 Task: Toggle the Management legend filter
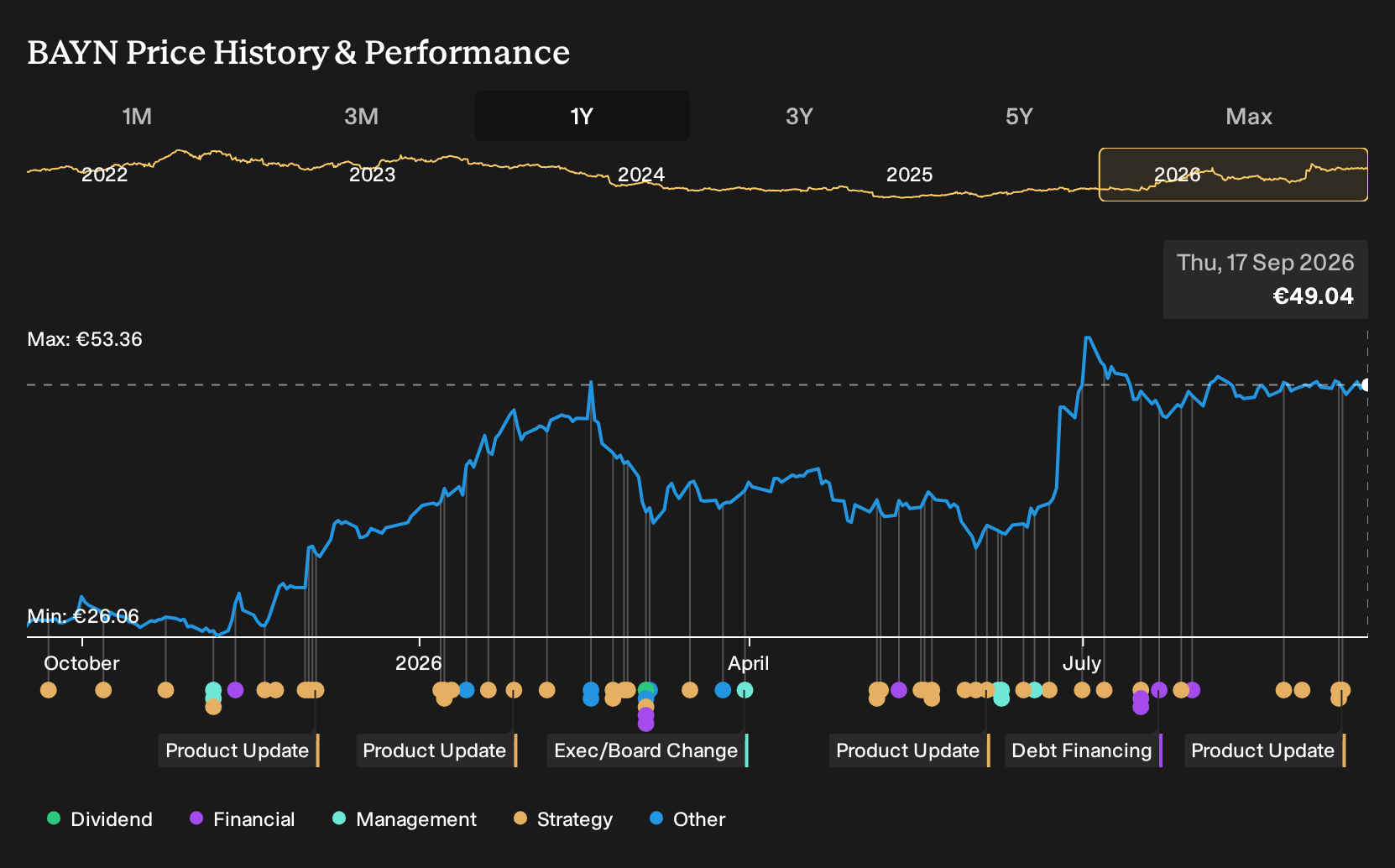(x=405, y=818)
